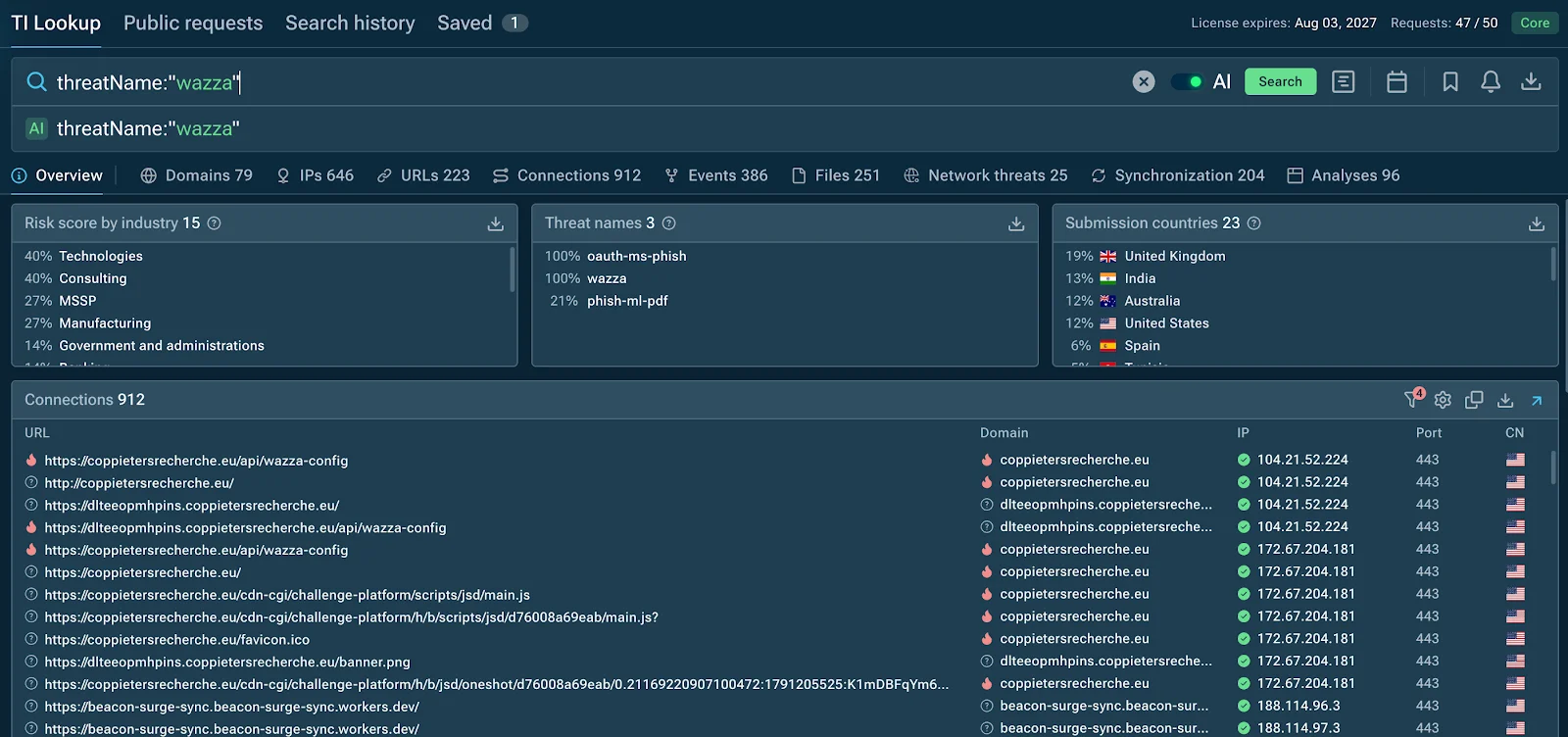
Task: Save the query with the bookmark icon
Action: (x=1450, y=81)
